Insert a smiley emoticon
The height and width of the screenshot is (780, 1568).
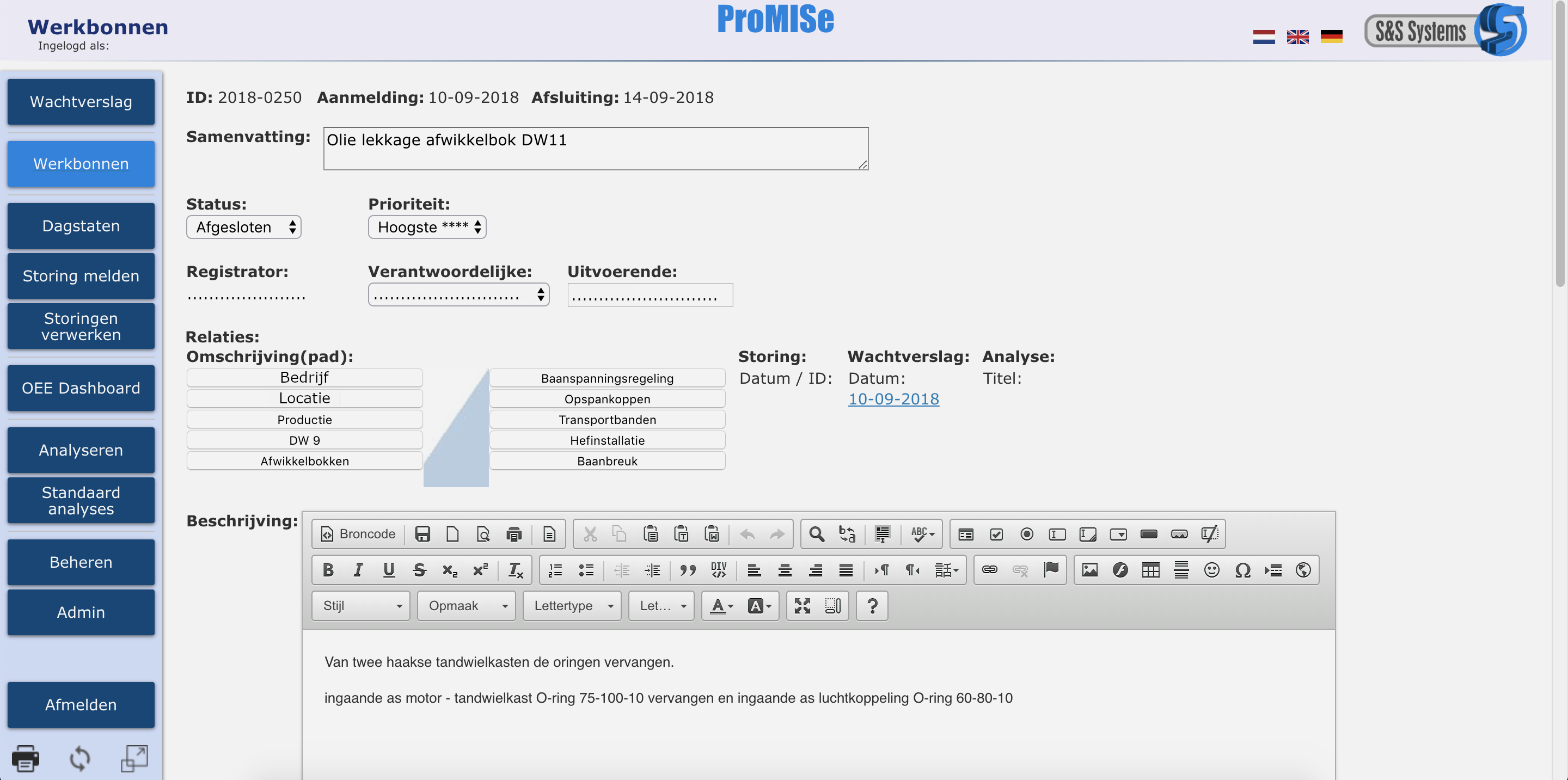[x=1211, y=570]
